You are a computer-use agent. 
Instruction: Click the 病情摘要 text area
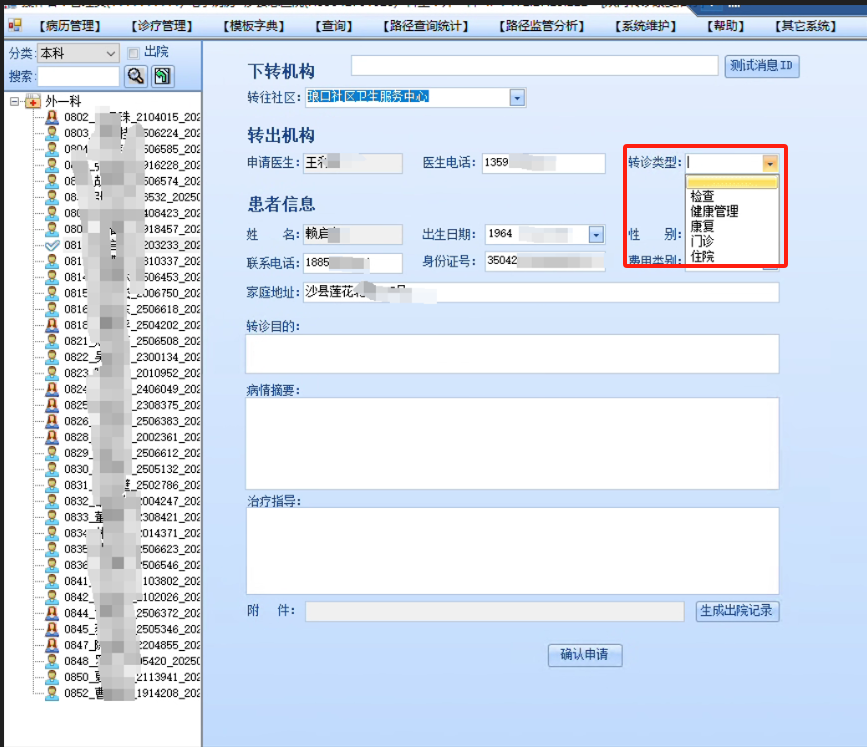(513, 443)
